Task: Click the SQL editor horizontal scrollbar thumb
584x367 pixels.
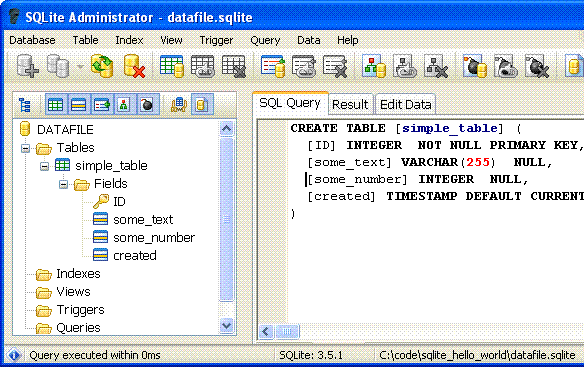Action: [x=287, y=331]
